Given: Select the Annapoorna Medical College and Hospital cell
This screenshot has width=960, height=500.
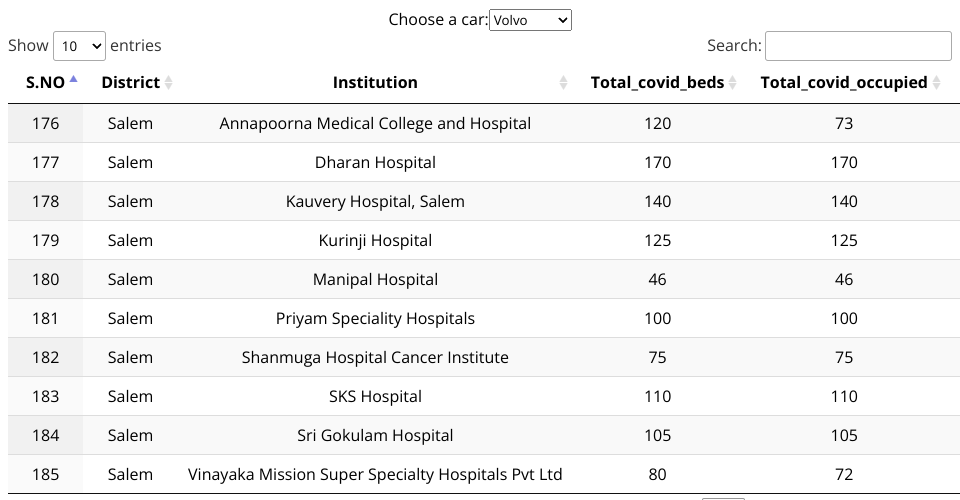Looking at the screenshot, I should coord(375,124).
